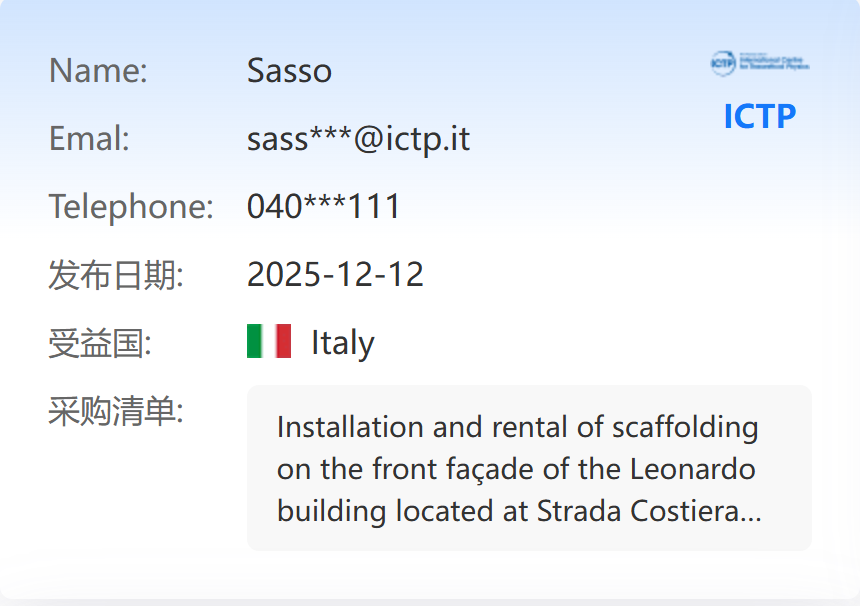Click the Italy country name

pos(342,342)
